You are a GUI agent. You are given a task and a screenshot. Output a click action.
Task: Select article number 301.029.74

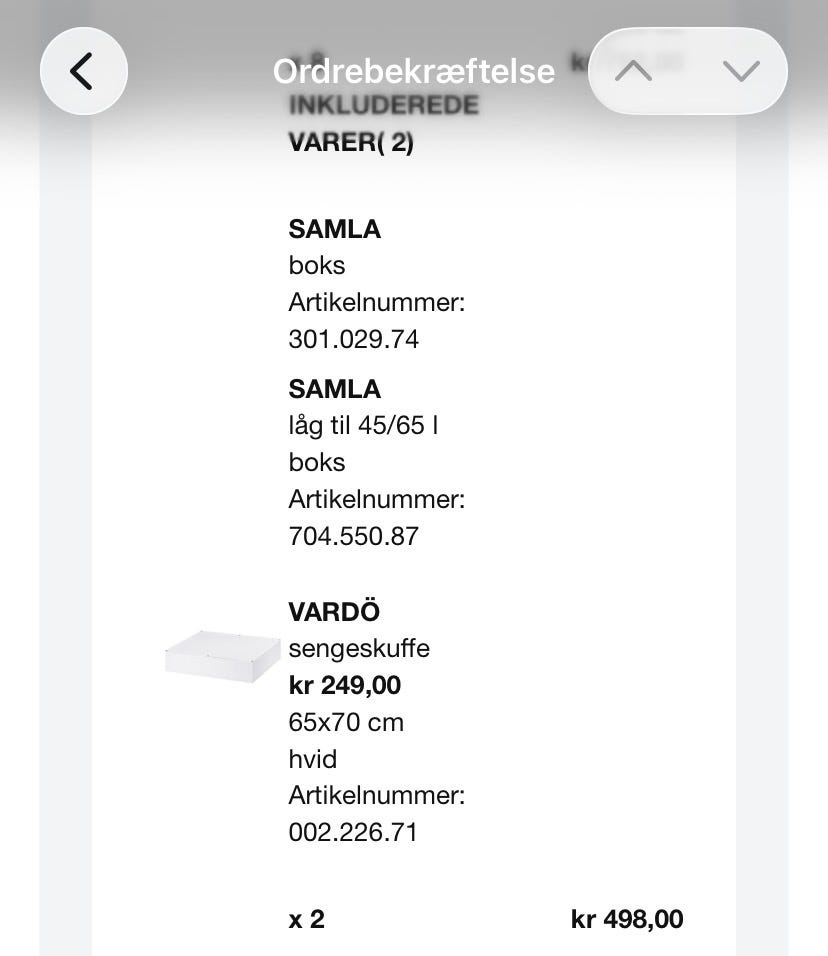coord(353,339)
